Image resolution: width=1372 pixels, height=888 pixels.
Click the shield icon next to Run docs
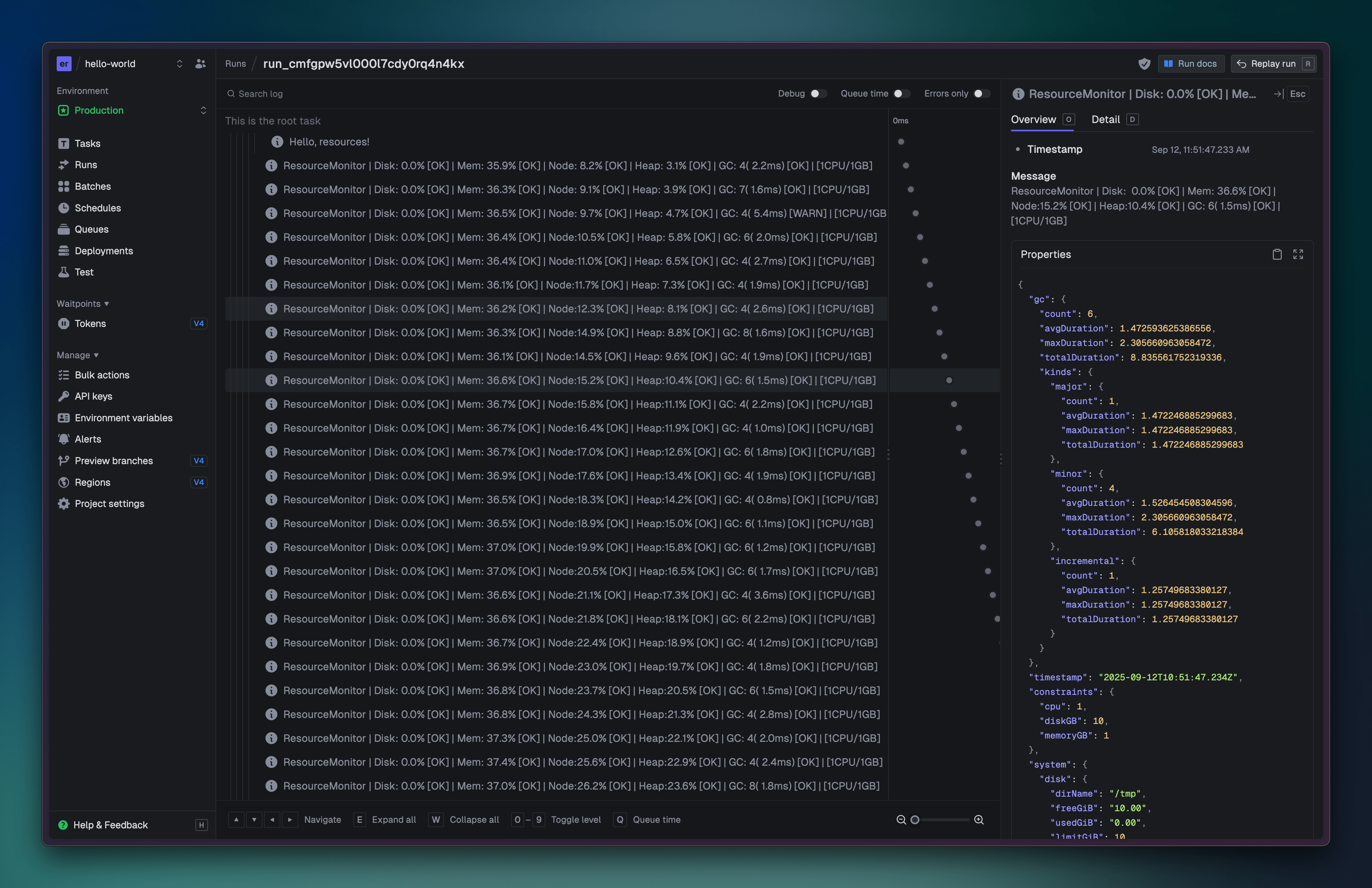pyautogui.click(x=1144, y=63)
